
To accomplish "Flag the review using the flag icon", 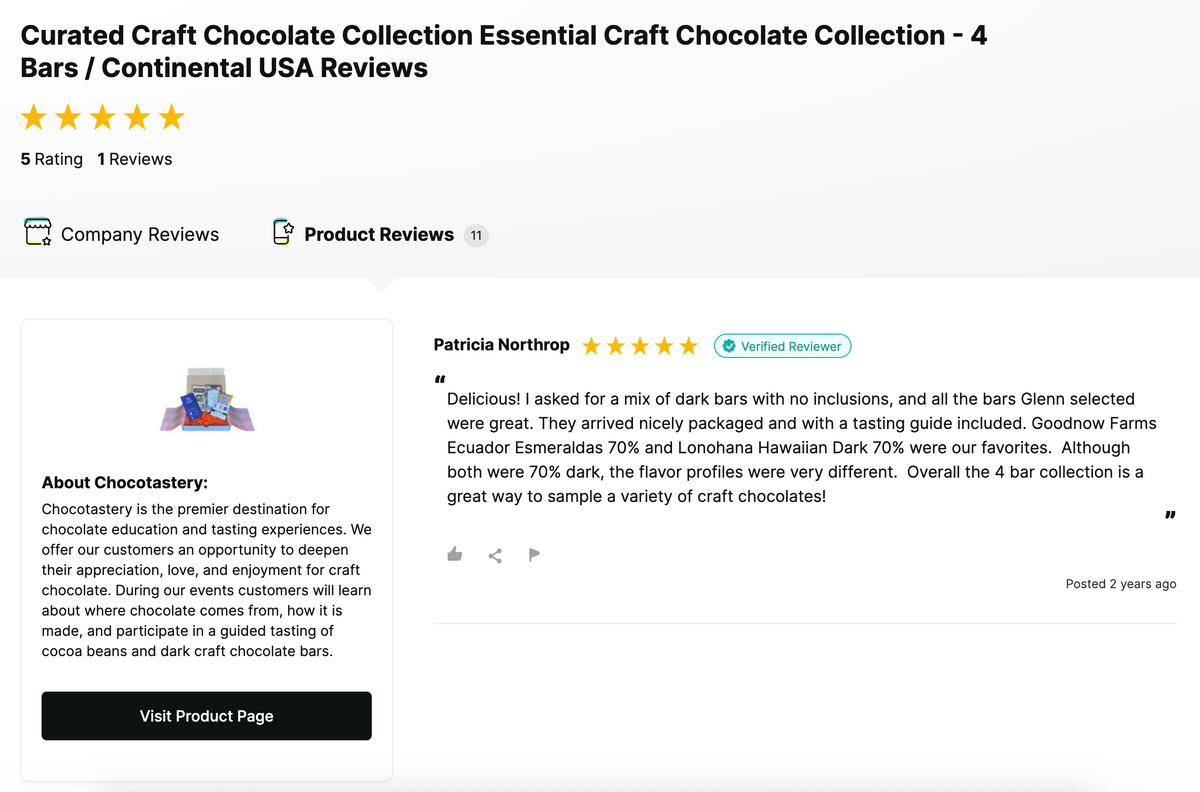I will tap(534, 554).
